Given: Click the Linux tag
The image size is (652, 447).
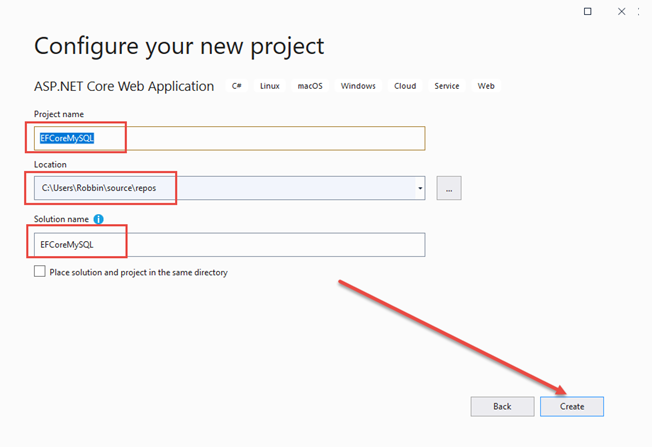Looking at the screenshot, I should click(269, 86).
